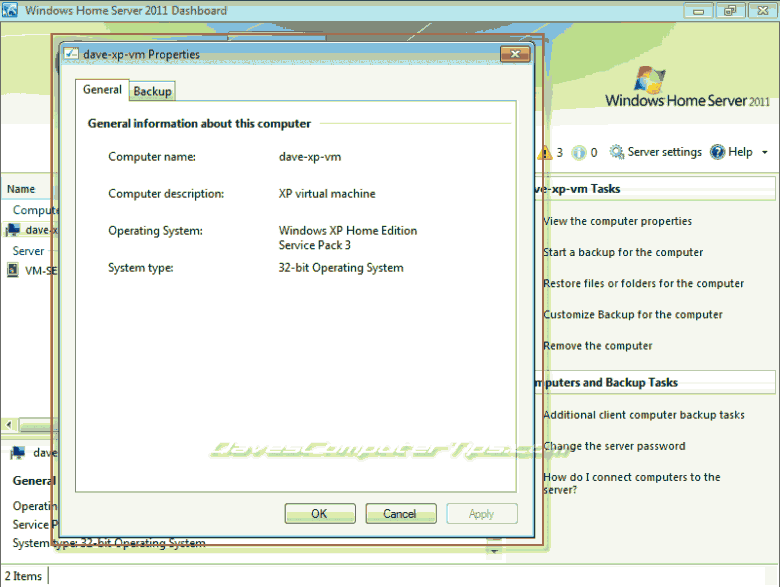This screenshot has width=780, height=587.
Task: Click the 2 Items status bar text
Action: [x=23, y=576]
